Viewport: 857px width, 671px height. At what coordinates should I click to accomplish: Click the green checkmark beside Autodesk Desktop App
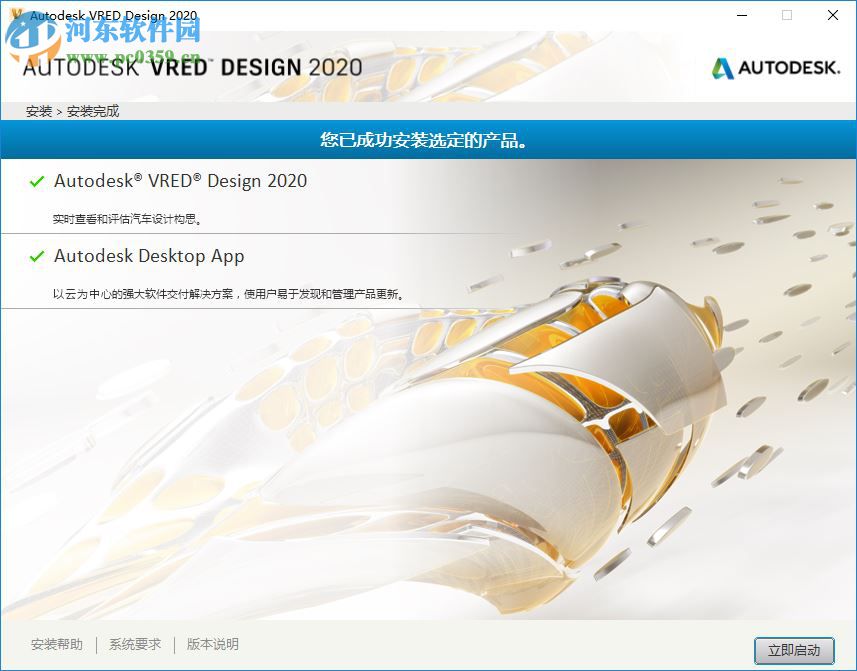coord(38,257)
